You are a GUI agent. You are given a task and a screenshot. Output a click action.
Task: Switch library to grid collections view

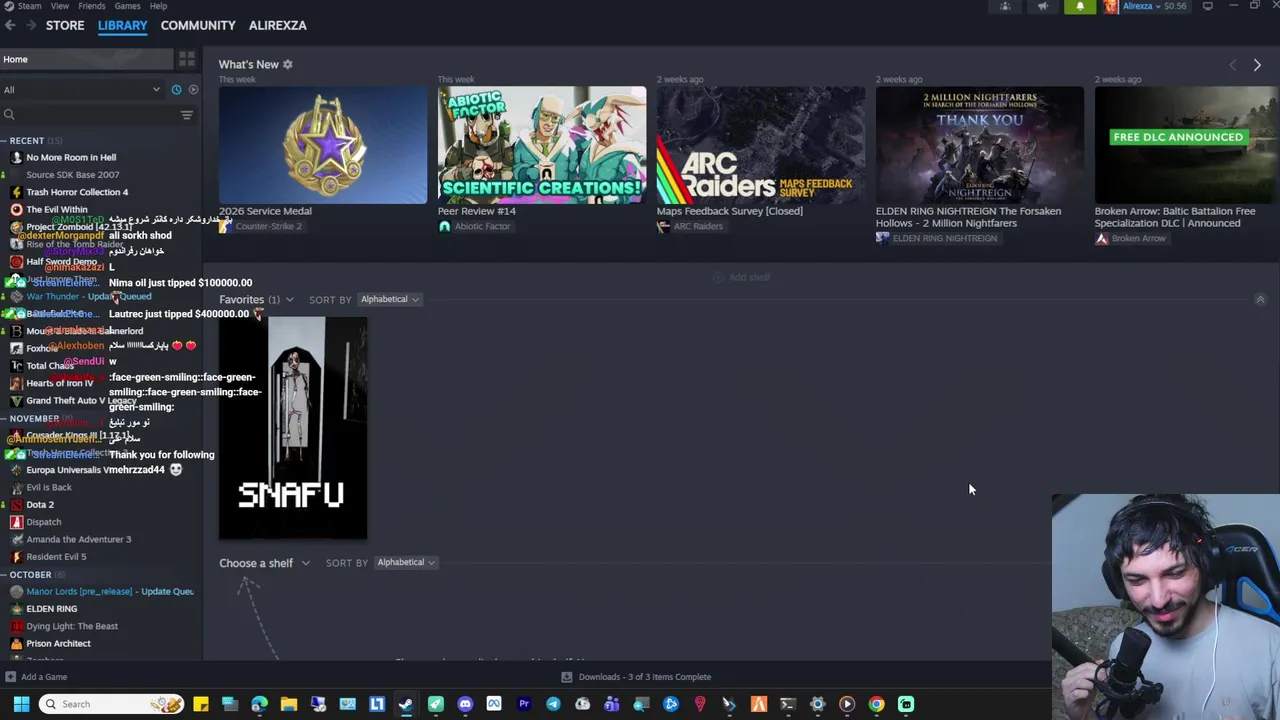[187, 59]
